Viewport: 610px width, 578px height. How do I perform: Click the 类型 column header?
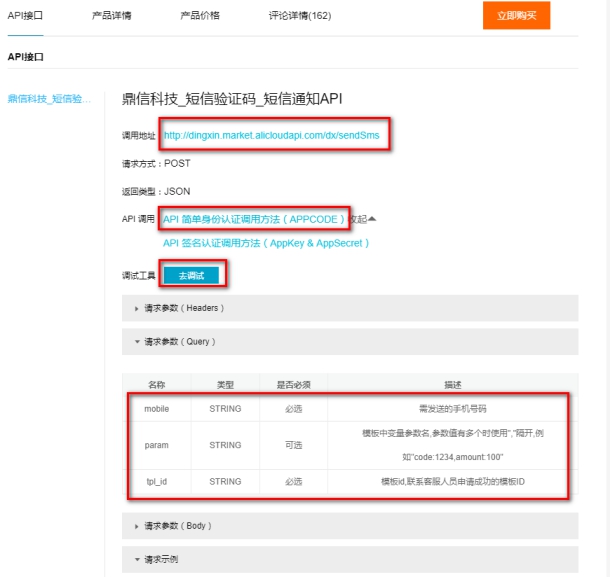pos(225,385)
